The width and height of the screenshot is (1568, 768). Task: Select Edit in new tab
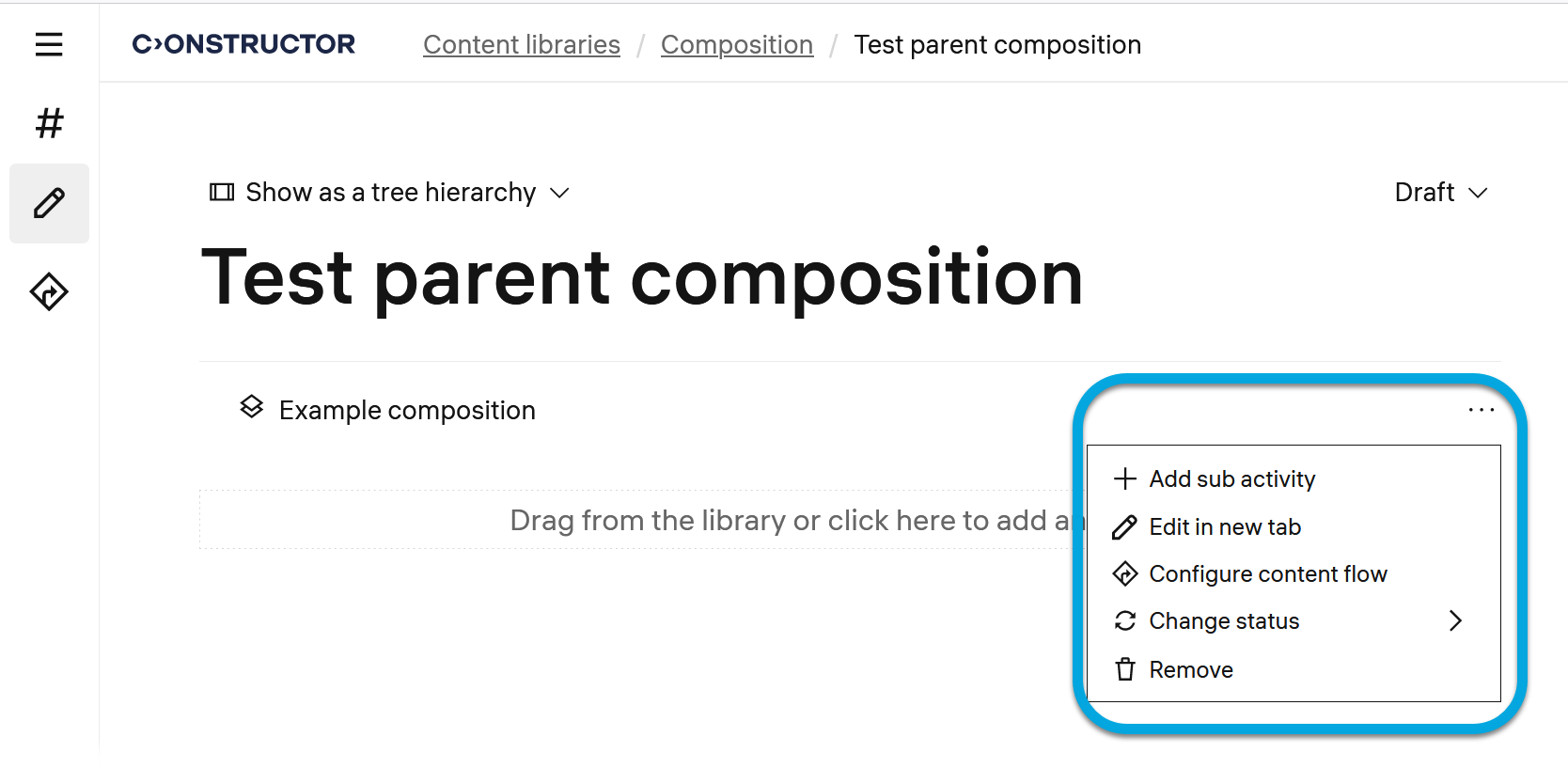pyautogui.click(x=1224, y=527)
